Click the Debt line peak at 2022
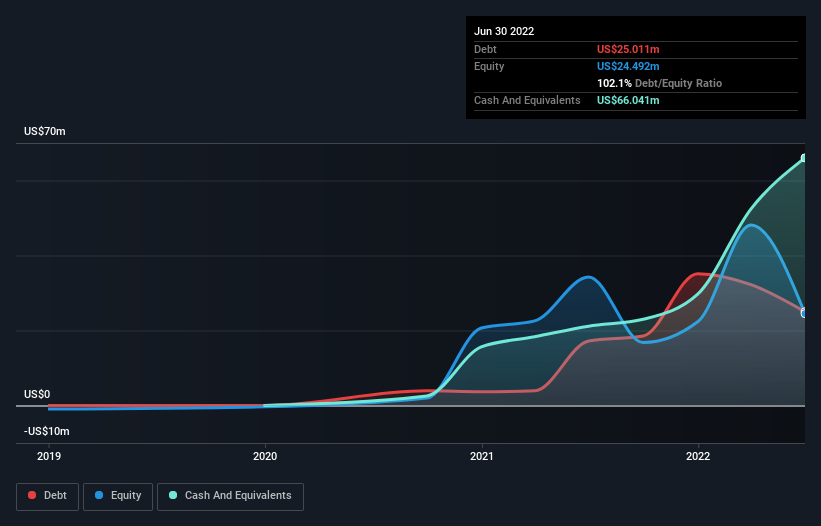This screenshot has width=821, height=526. [698, 274]
